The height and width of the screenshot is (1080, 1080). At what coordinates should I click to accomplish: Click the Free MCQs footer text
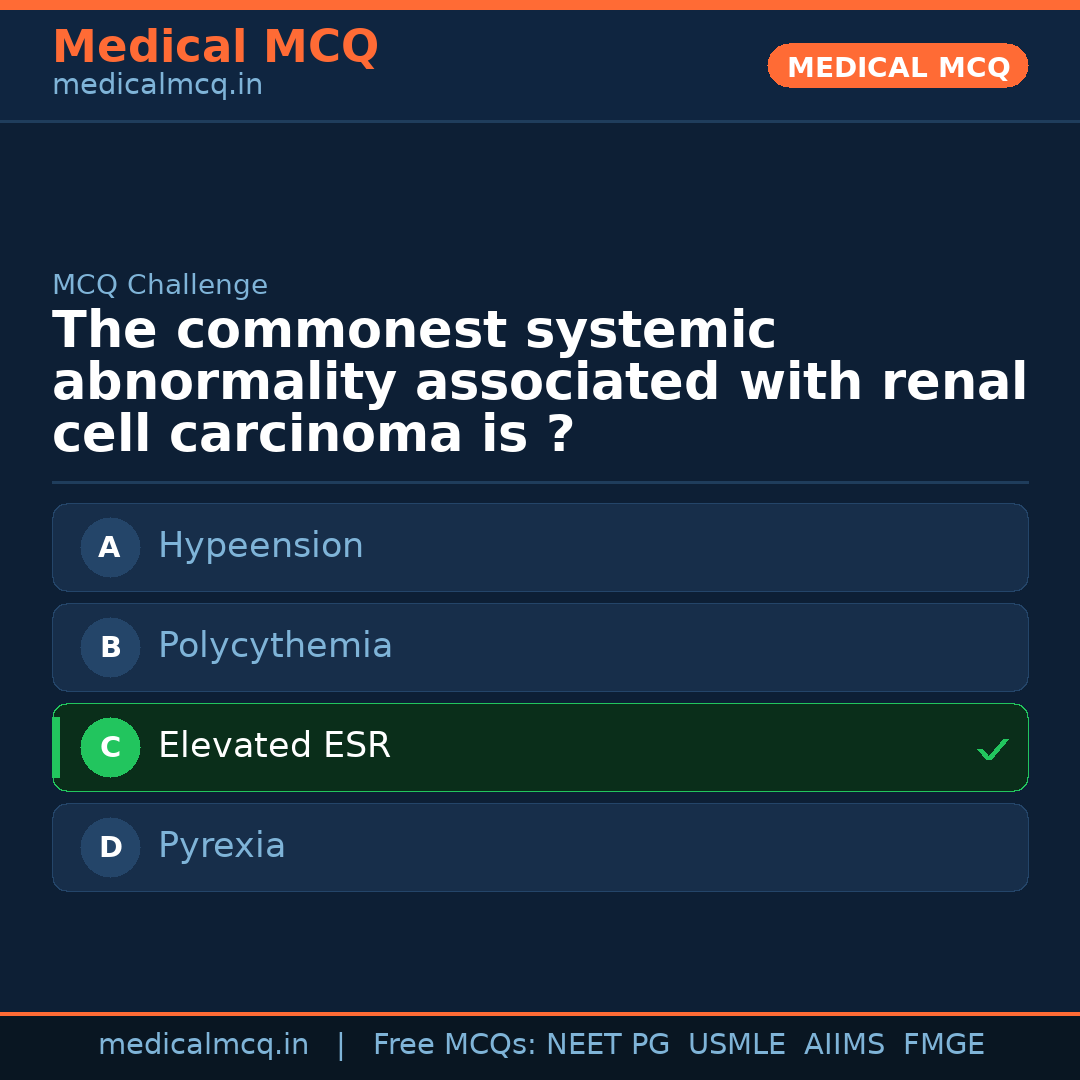click(455, 1045)
